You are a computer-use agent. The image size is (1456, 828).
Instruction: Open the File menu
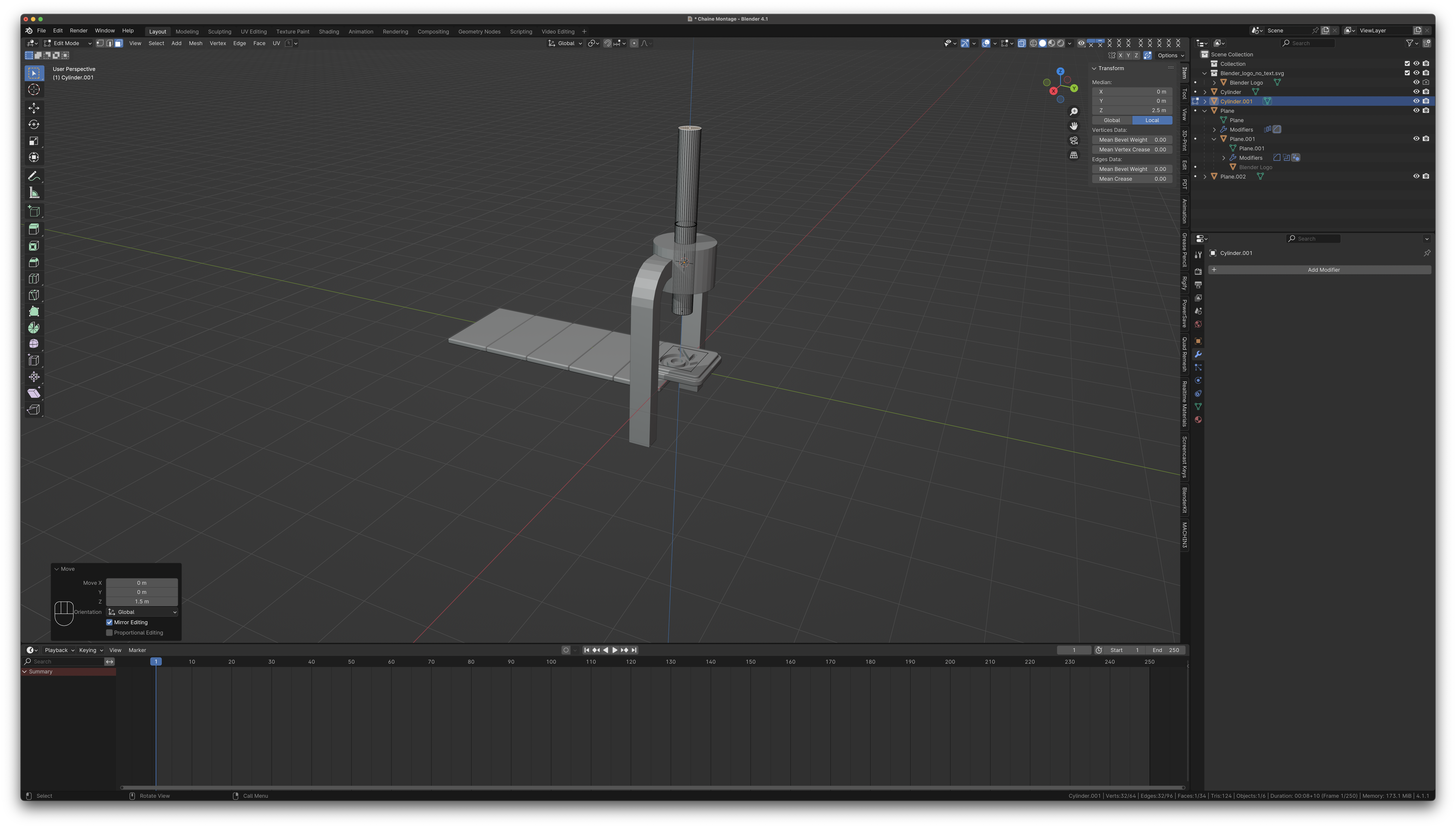41,31
